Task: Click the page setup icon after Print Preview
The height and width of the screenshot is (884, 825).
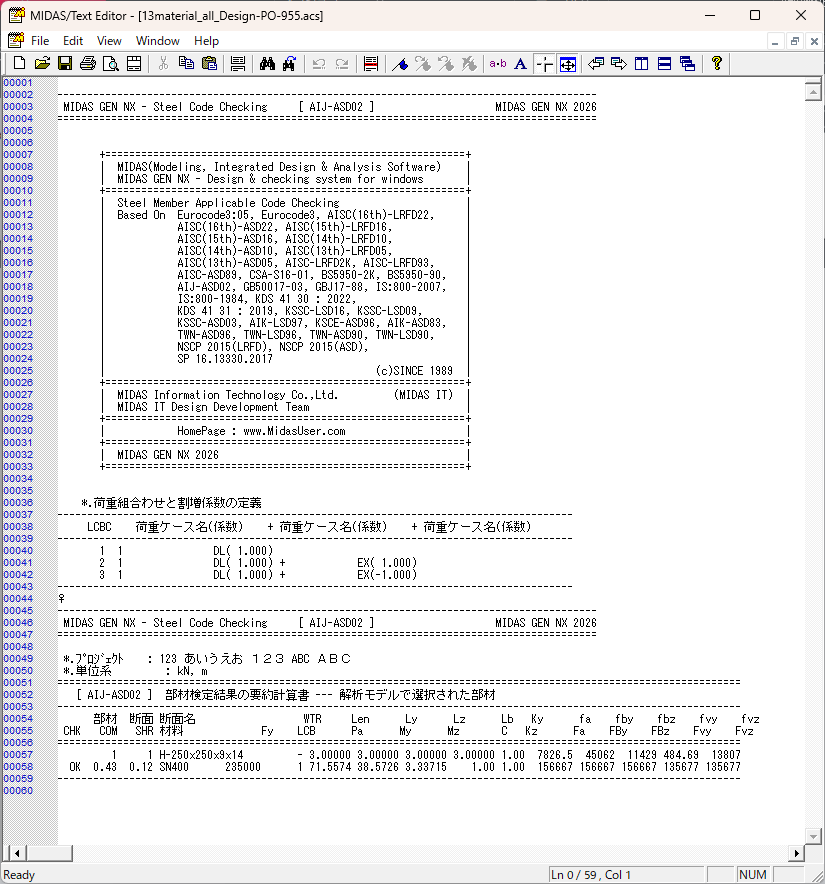Action: click(x=134, y=64)
